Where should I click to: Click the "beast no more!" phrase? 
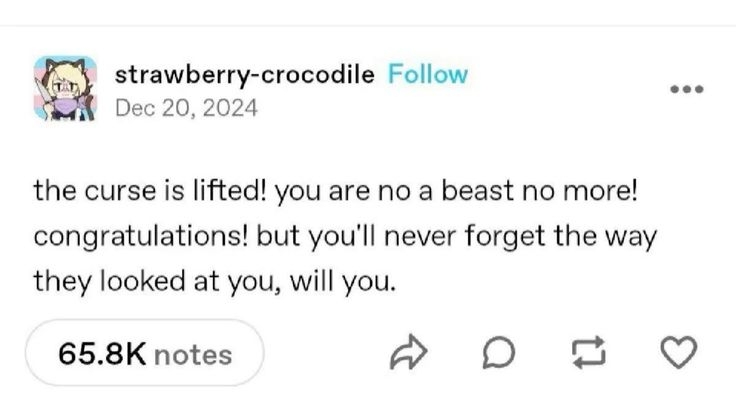[539, 191]
